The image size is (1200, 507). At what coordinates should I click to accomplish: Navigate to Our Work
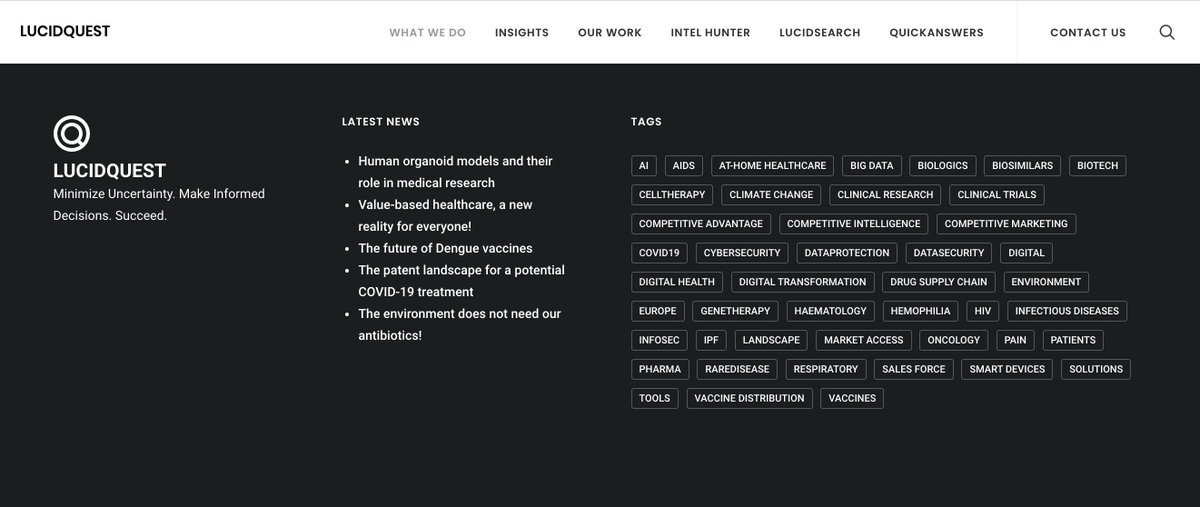click(610, 32)
